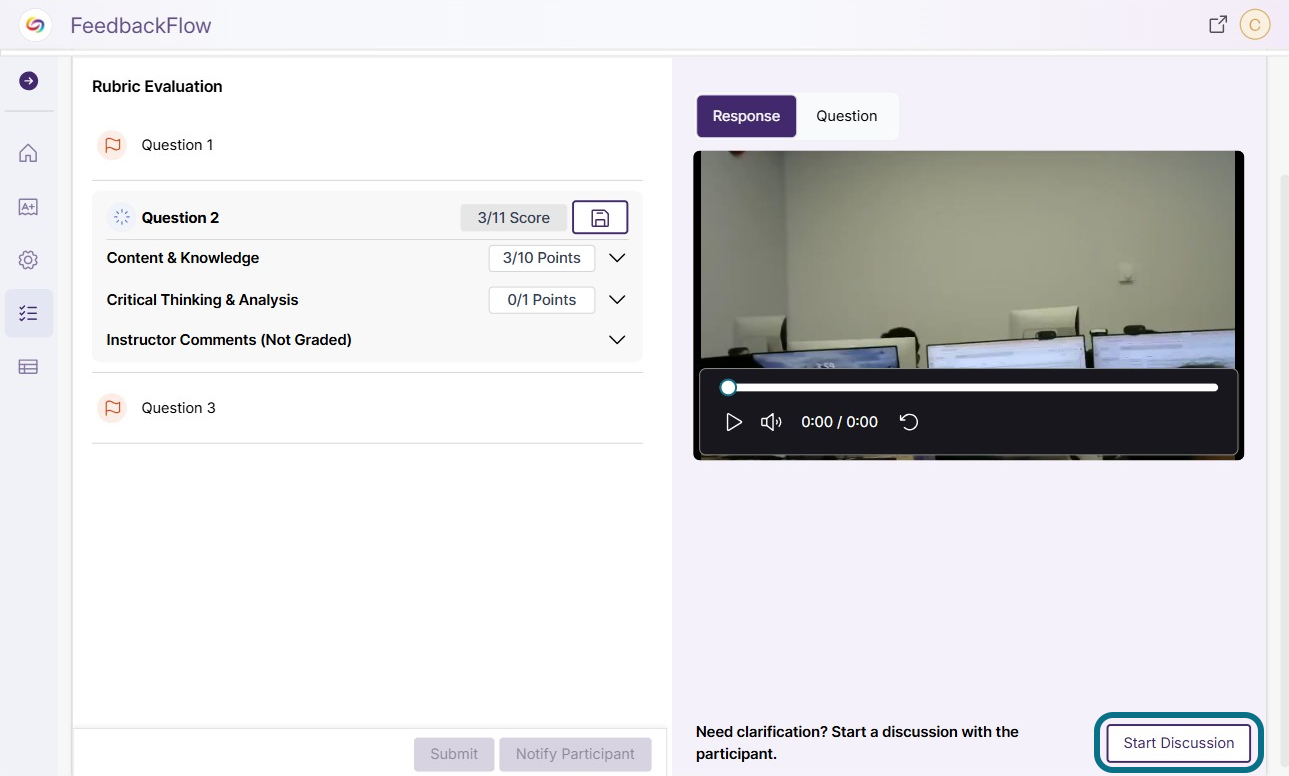Switch to the Question tab
The width and height of the screenshot is (1289, 776).
847,116
